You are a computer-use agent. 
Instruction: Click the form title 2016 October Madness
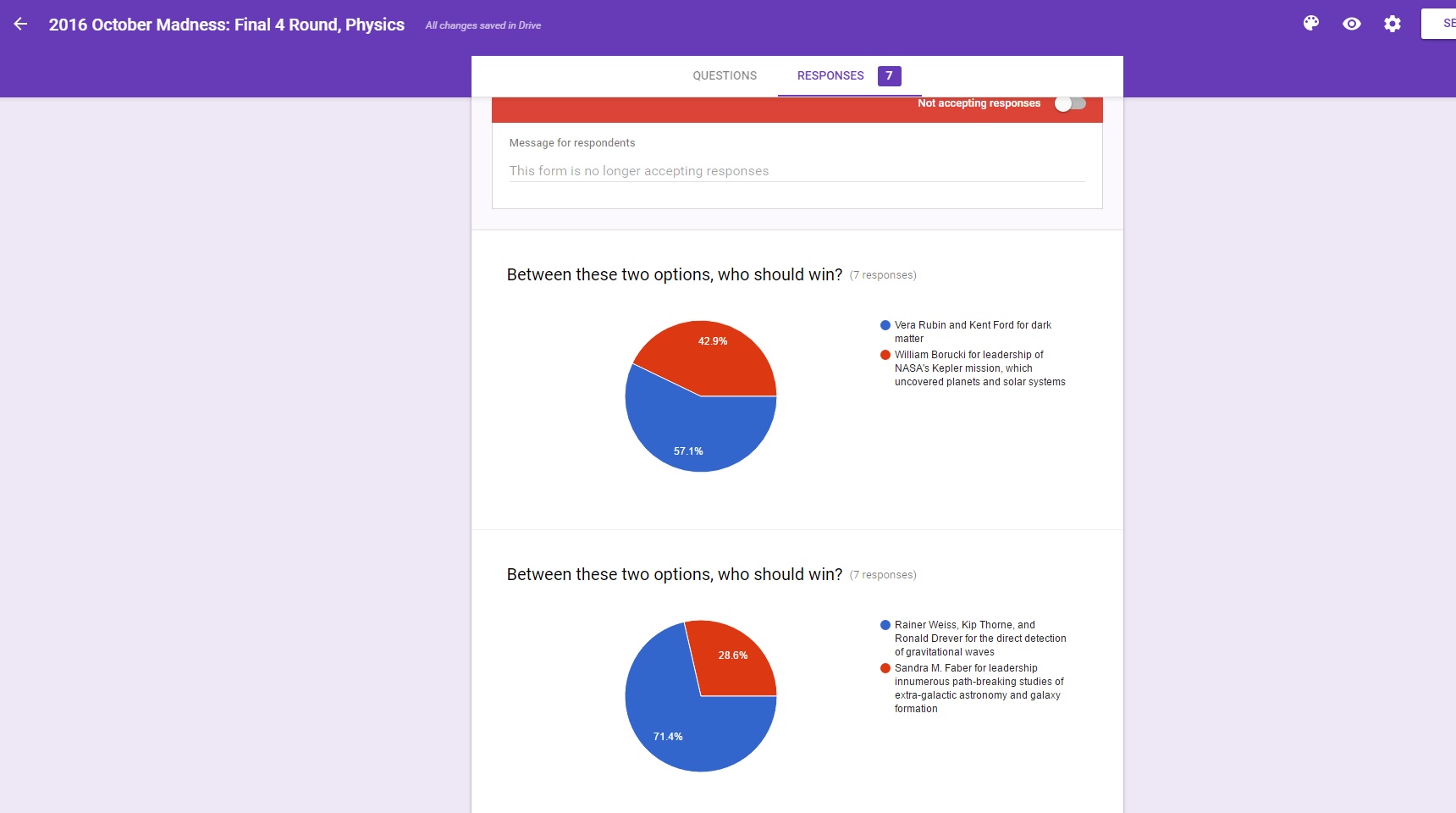tap(226, 25)
